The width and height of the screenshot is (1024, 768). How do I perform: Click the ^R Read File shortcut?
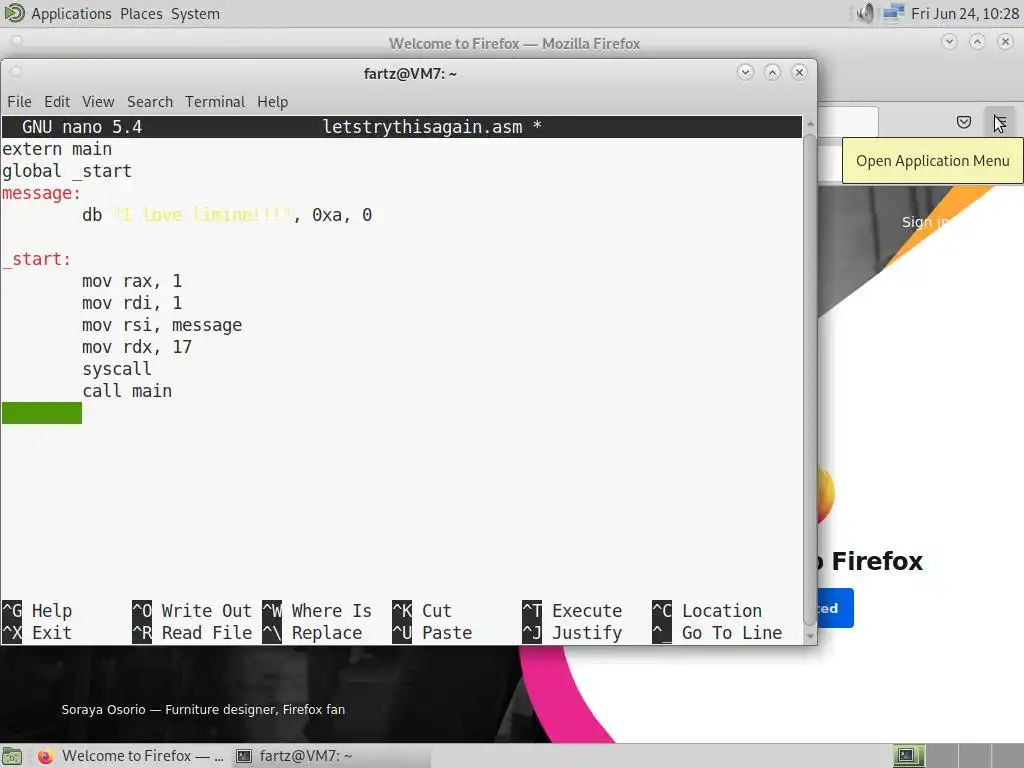(192, 633)
